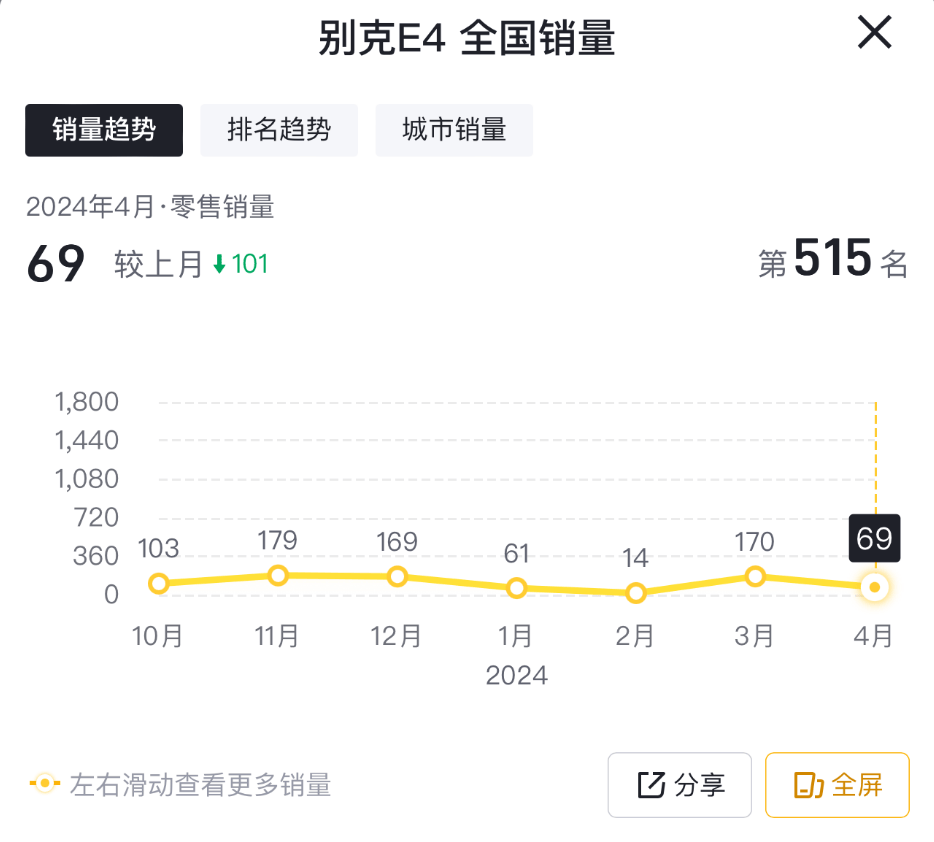The width and height of the screenshot is (934, 842).
Task: Select the October data point (103)
Action: (158, 584)
